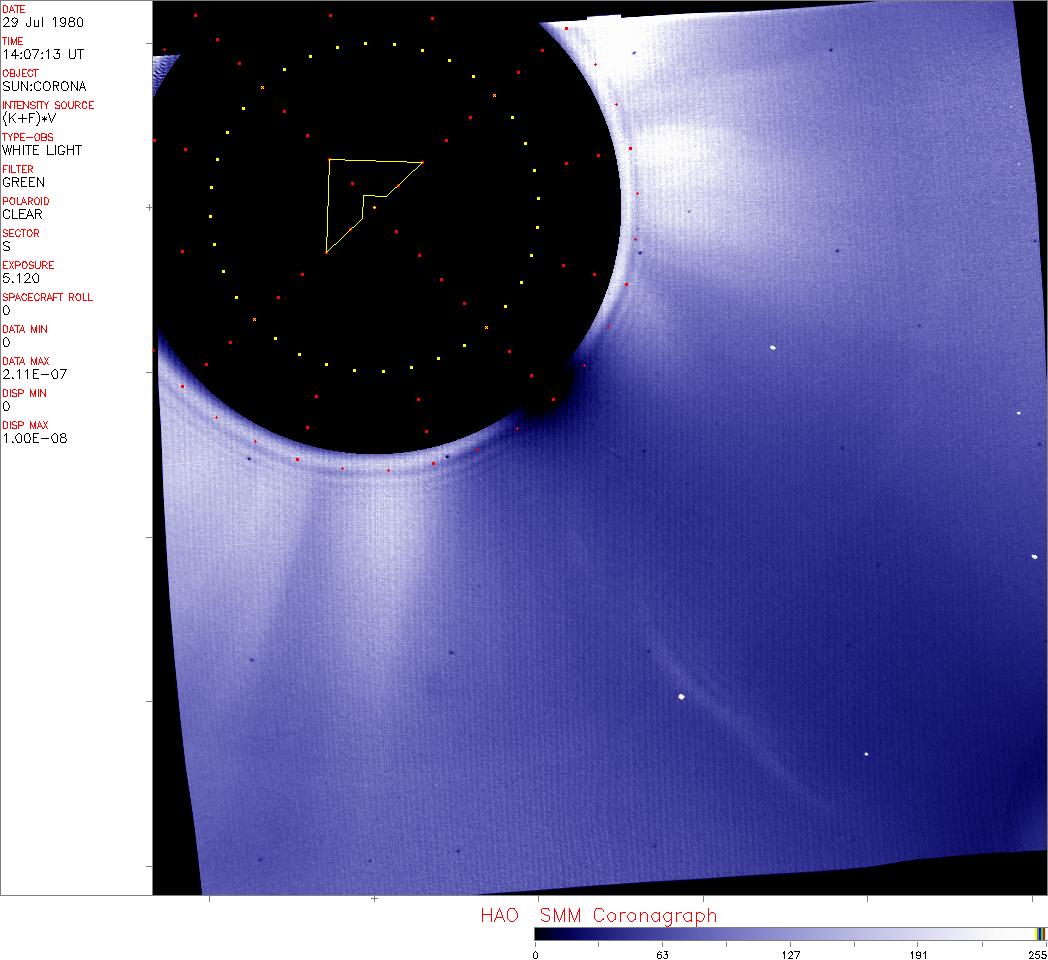Select the yellow end of the color bar
The image size is (1048, 960).
pyautogui.click(x=1040, y=933)
